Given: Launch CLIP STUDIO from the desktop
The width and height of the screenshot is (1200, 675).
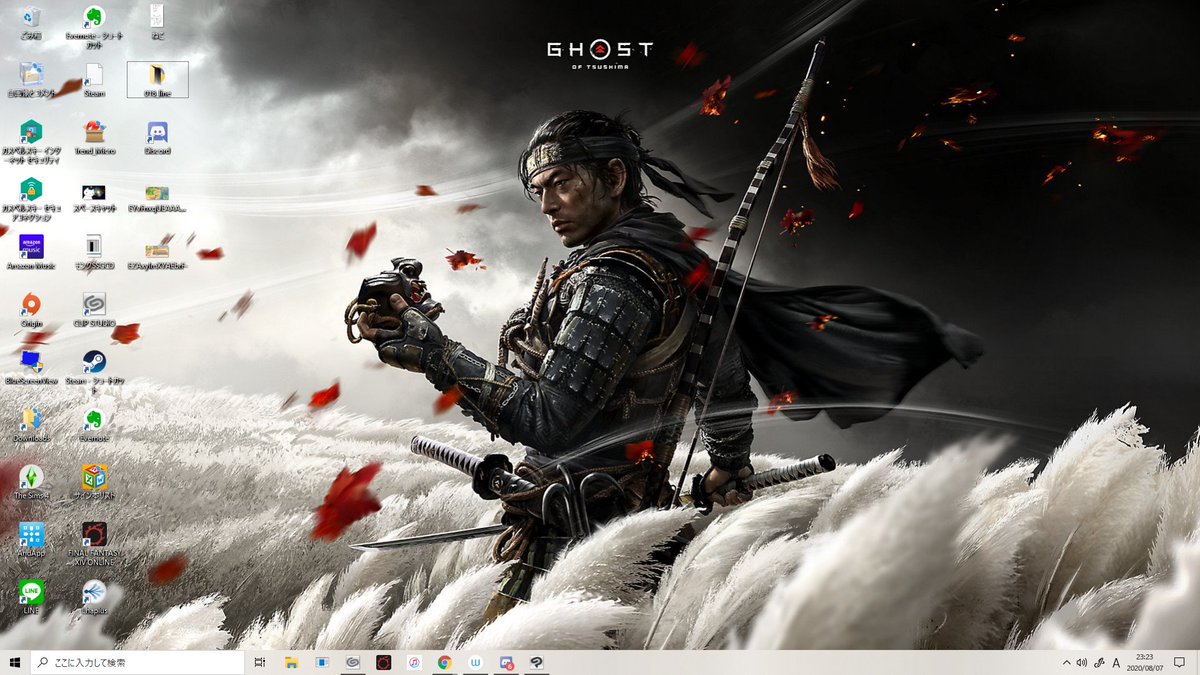Looking at the screenshot, I should point(94,310).
